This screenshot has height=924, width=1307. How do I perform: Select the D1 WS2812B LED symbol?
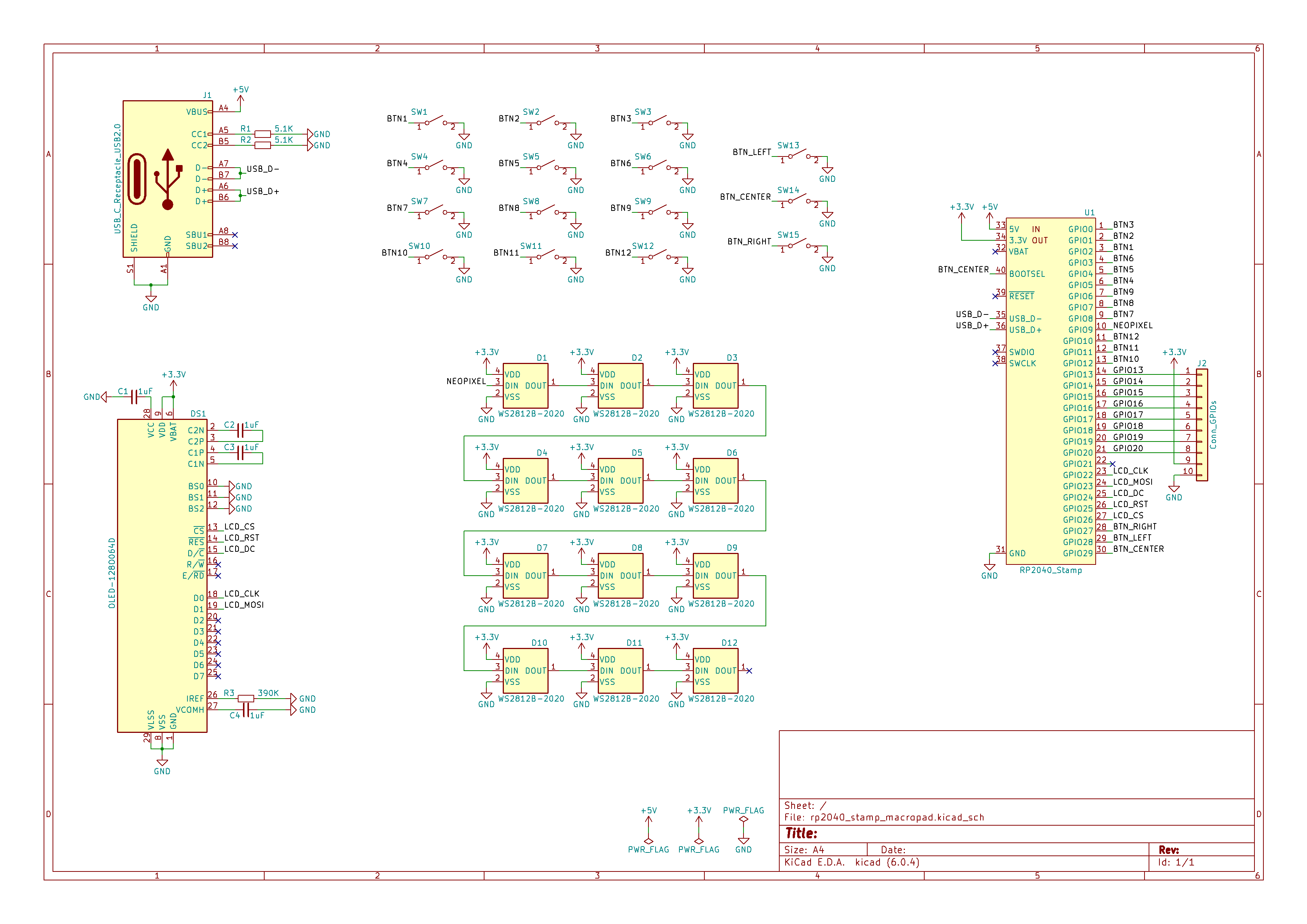click(x=525, y=385)
